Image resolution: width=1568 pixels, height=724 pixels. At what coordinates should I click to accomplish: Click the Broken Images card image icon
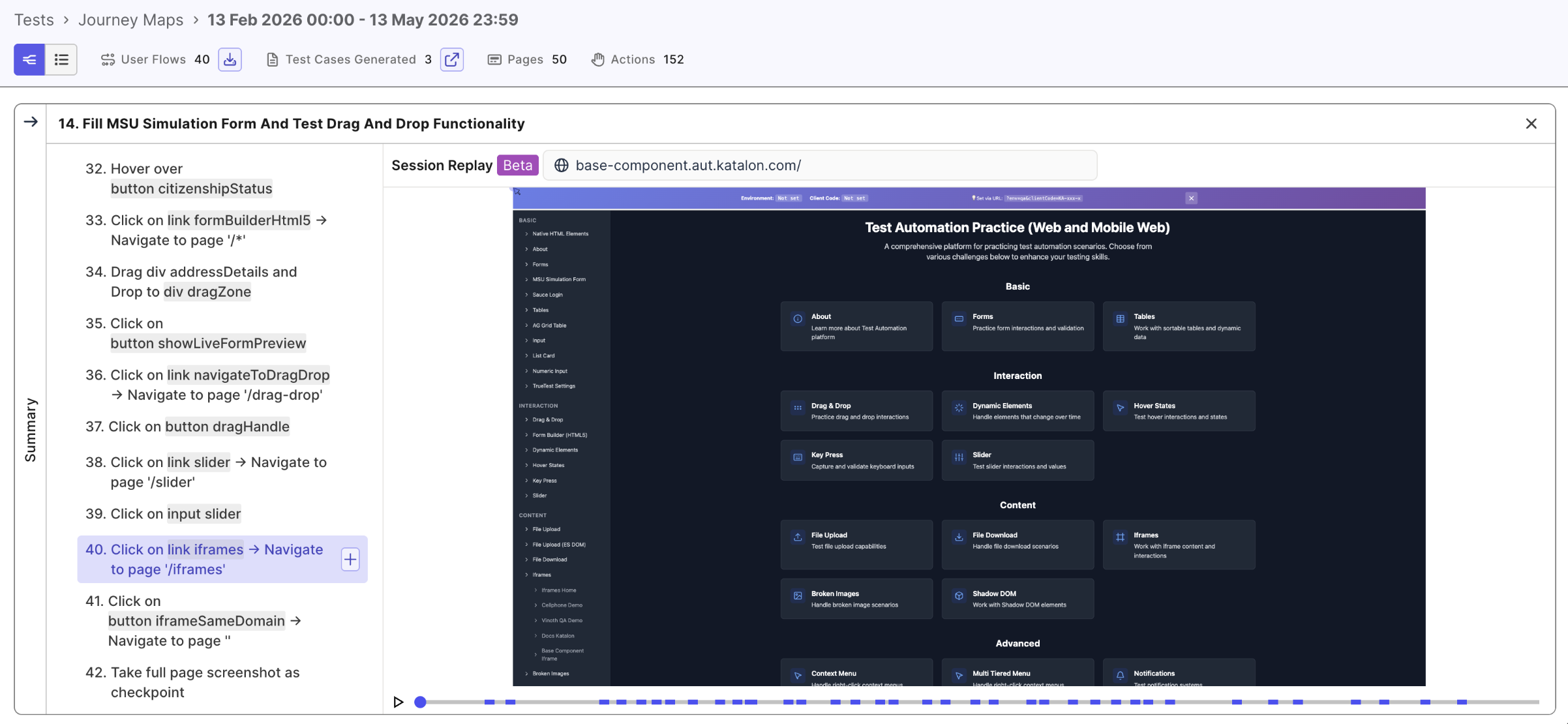point(798,596)
